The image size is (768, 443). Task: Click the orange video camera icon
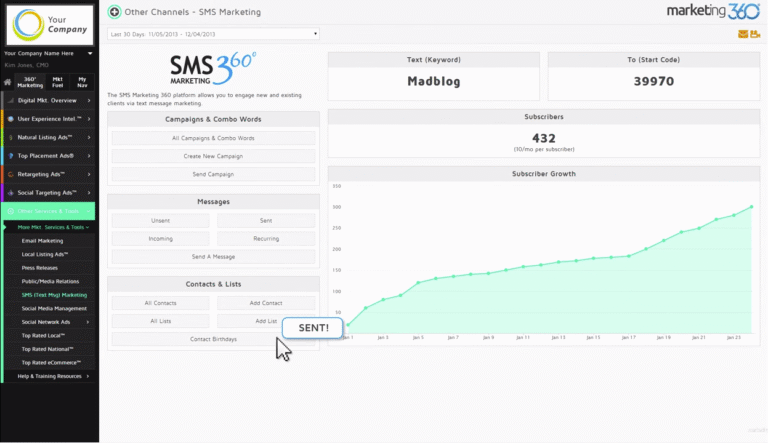(755, 34)
